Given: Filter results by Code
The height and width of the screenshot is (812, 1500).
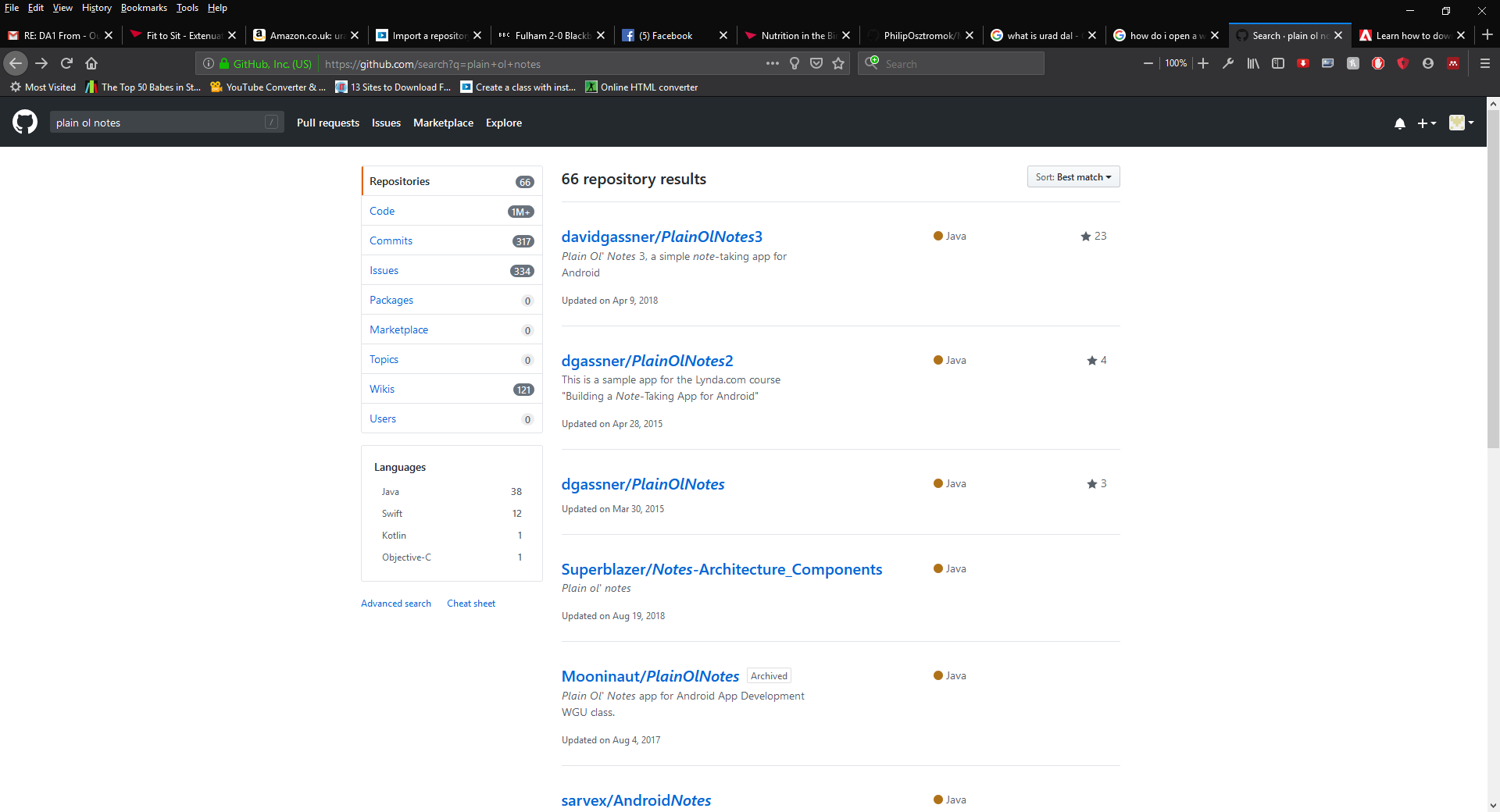Looking at the screenshot, I should click(452, 211).
